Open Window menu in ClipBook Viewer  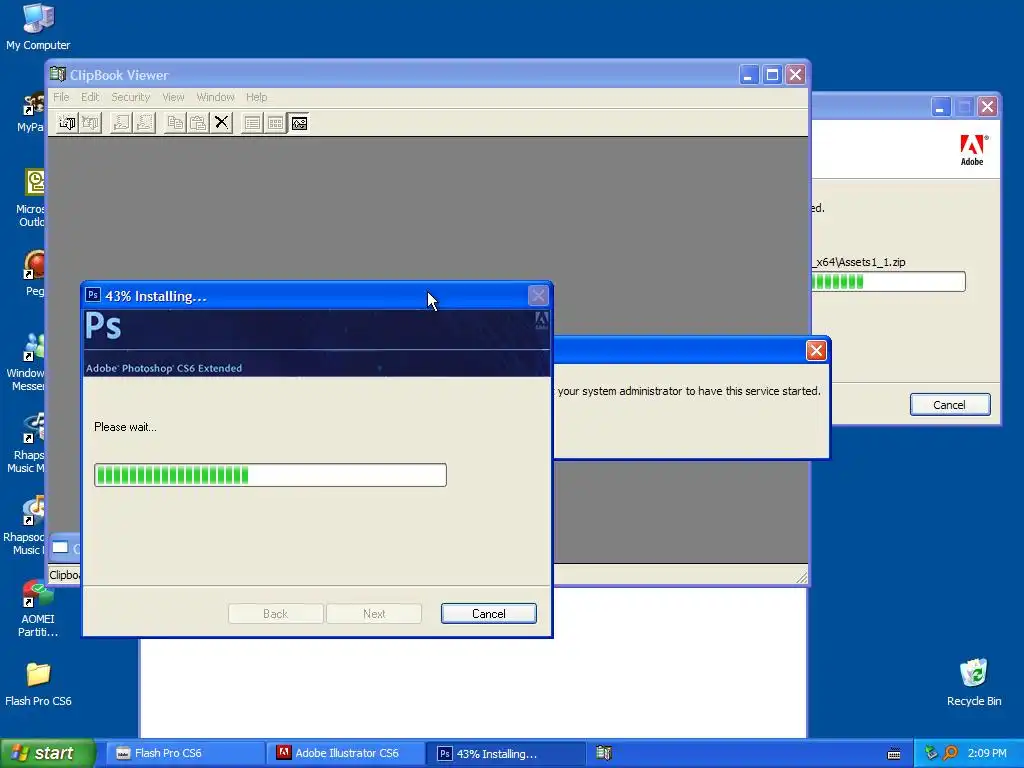coord(216,97)
